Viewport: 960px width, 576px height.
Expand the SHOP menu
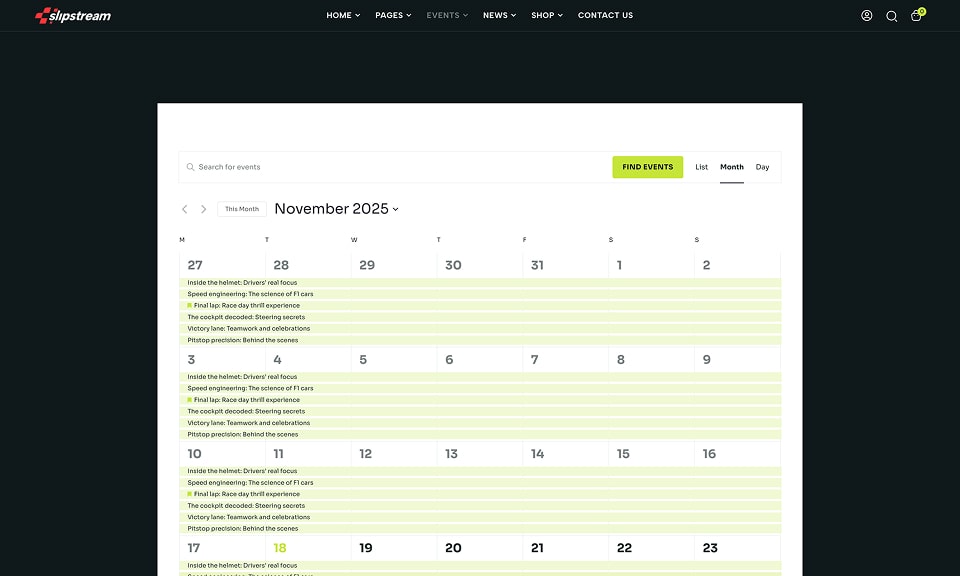tap(547, 15)
